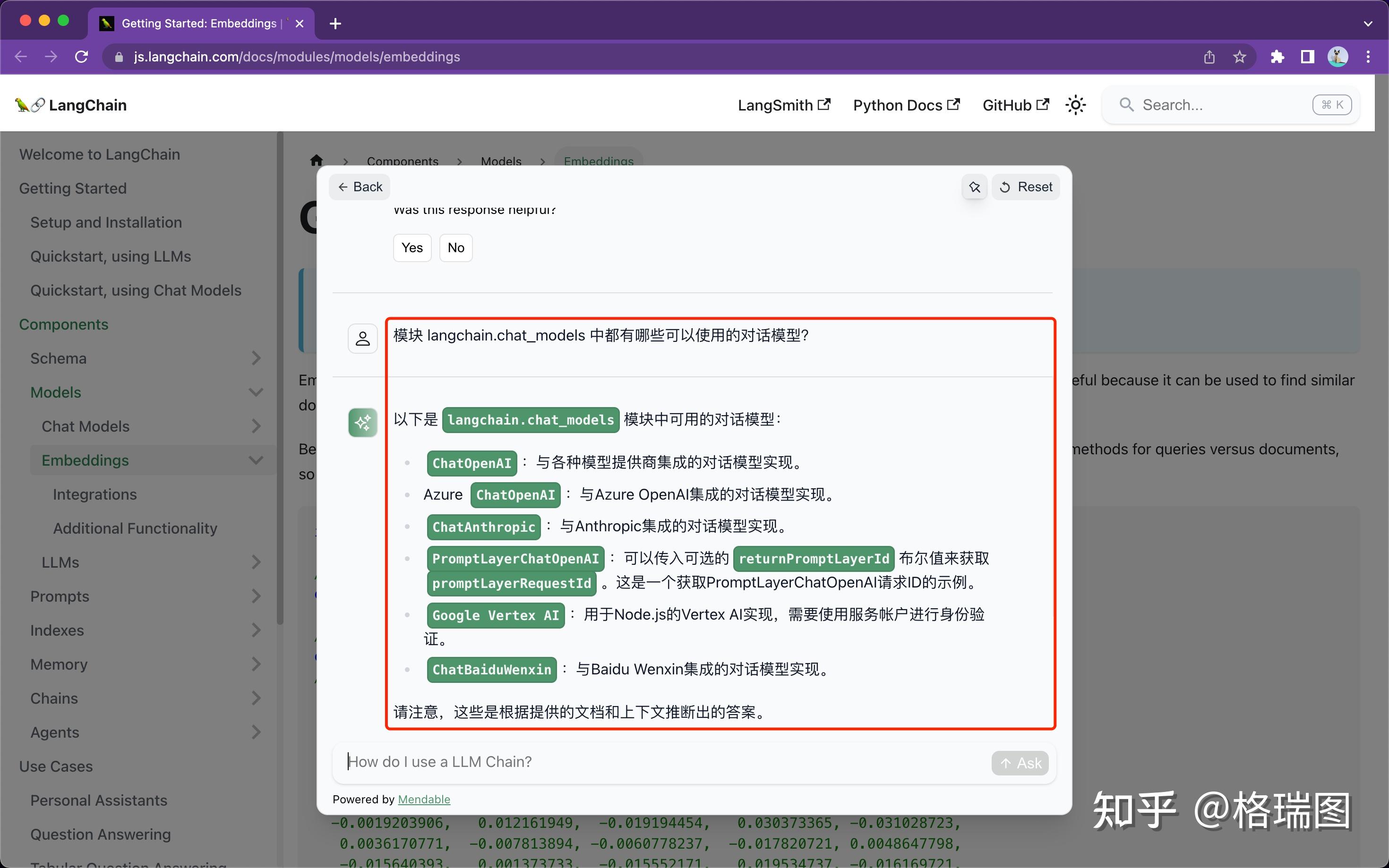1389x868 pixels.
Task: Click the Ask submit button
Action: [1020, 763]
